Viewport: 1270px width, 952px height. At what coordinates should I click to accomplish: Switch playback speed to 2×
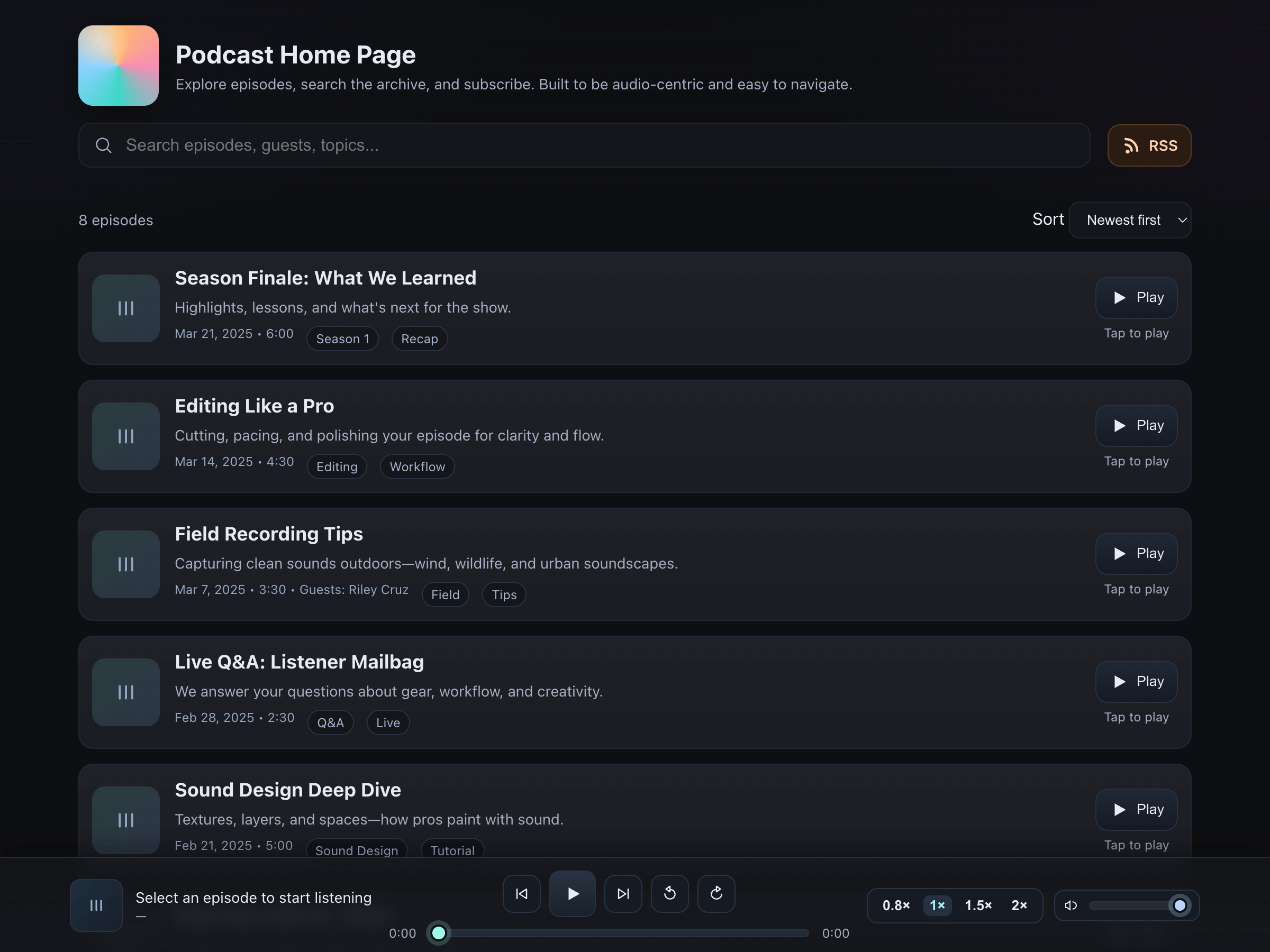1019,905
